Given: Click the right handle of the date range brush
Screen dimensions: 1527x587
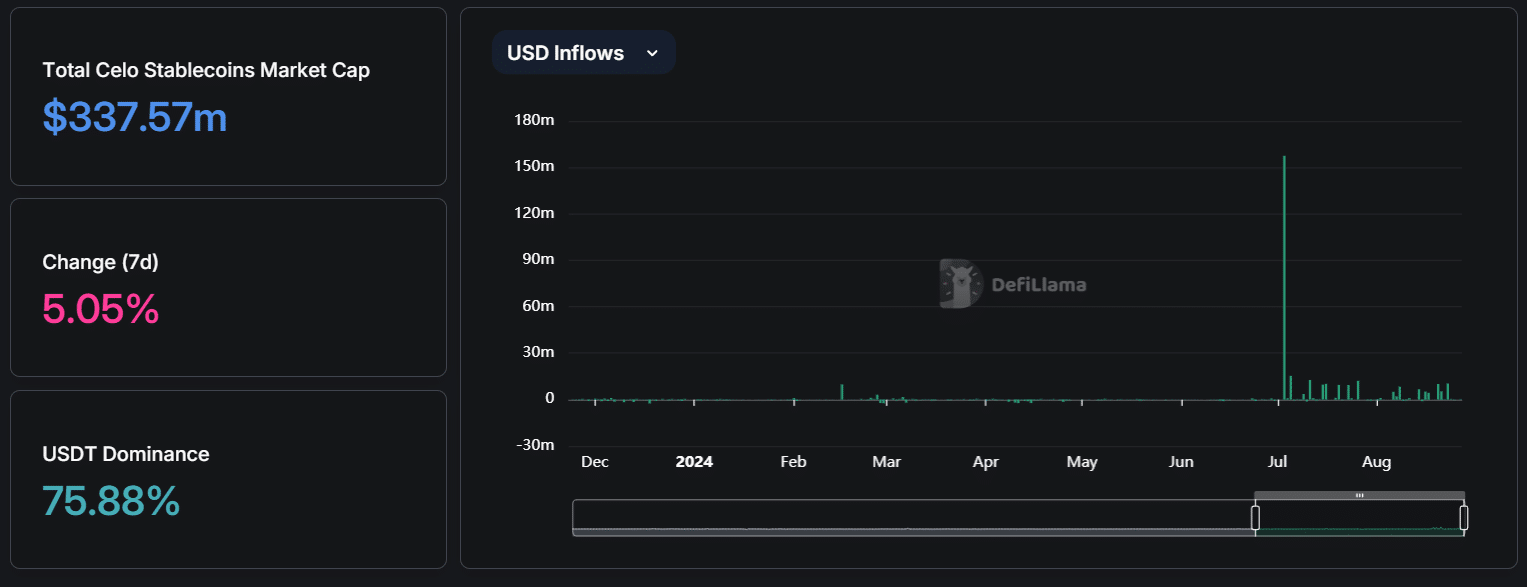Looking at the screenshot, I should pyautogui.click(x=1464, y=516).
